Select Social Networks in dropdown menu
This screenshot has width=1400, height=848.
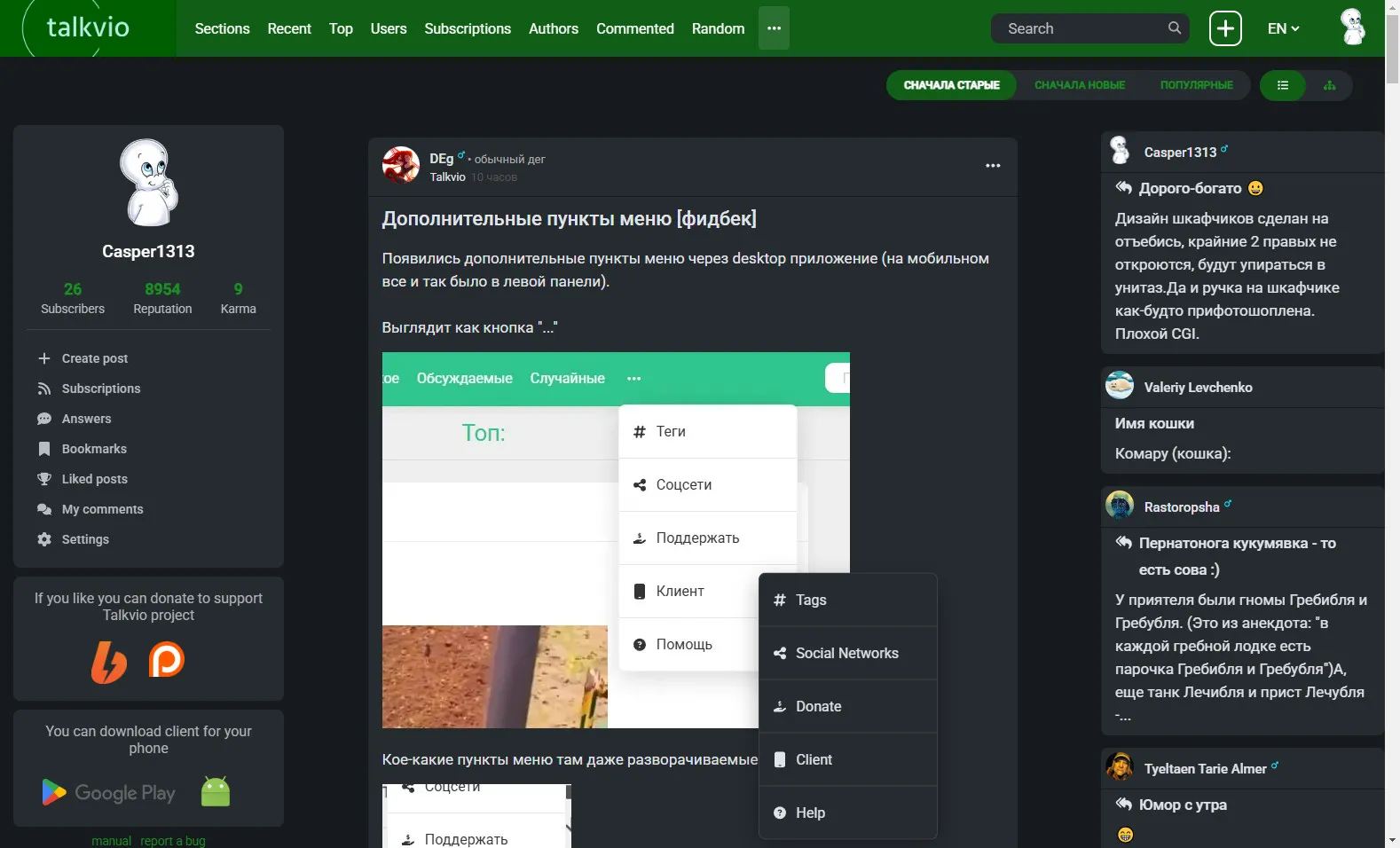pos(848,653)
